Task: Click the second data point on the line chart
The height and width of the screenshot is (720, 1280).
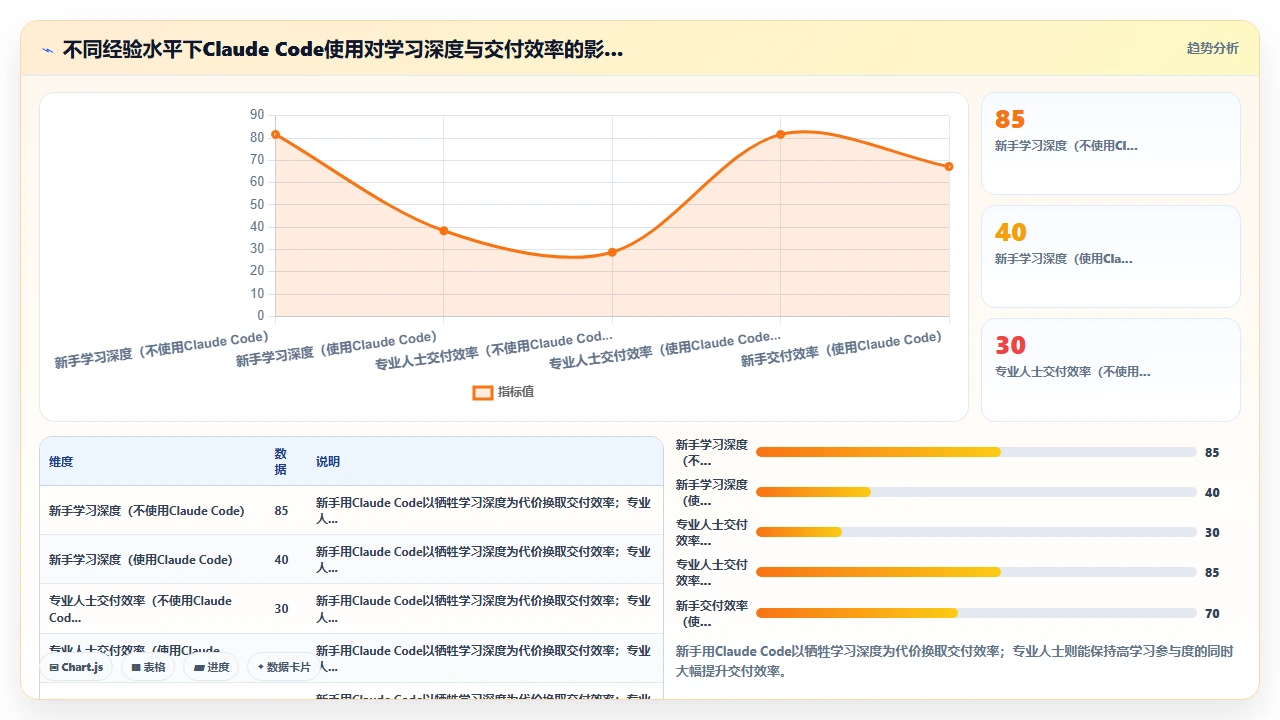Action: [x=444, y=231]
